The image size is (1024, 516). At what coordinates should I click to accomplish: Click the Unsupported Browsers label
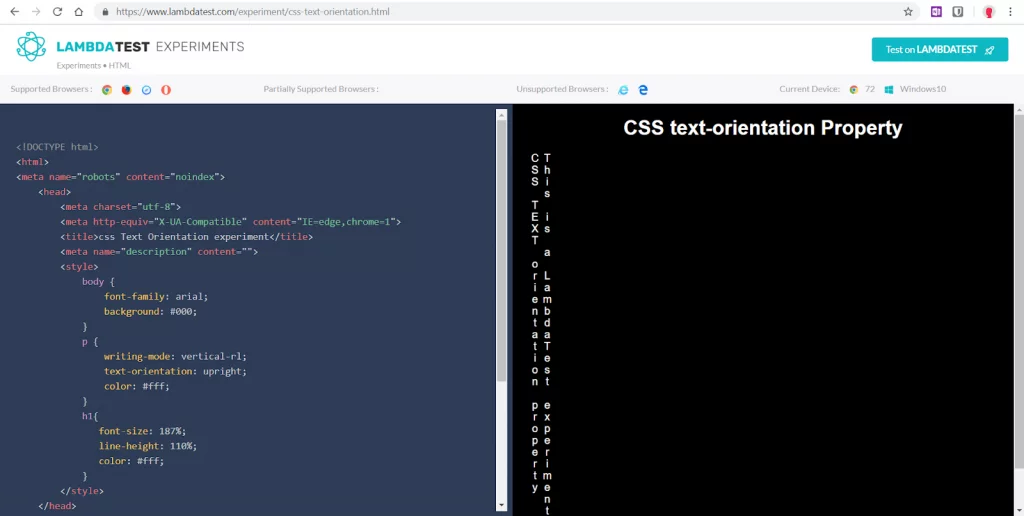click(x=562, y=89)
